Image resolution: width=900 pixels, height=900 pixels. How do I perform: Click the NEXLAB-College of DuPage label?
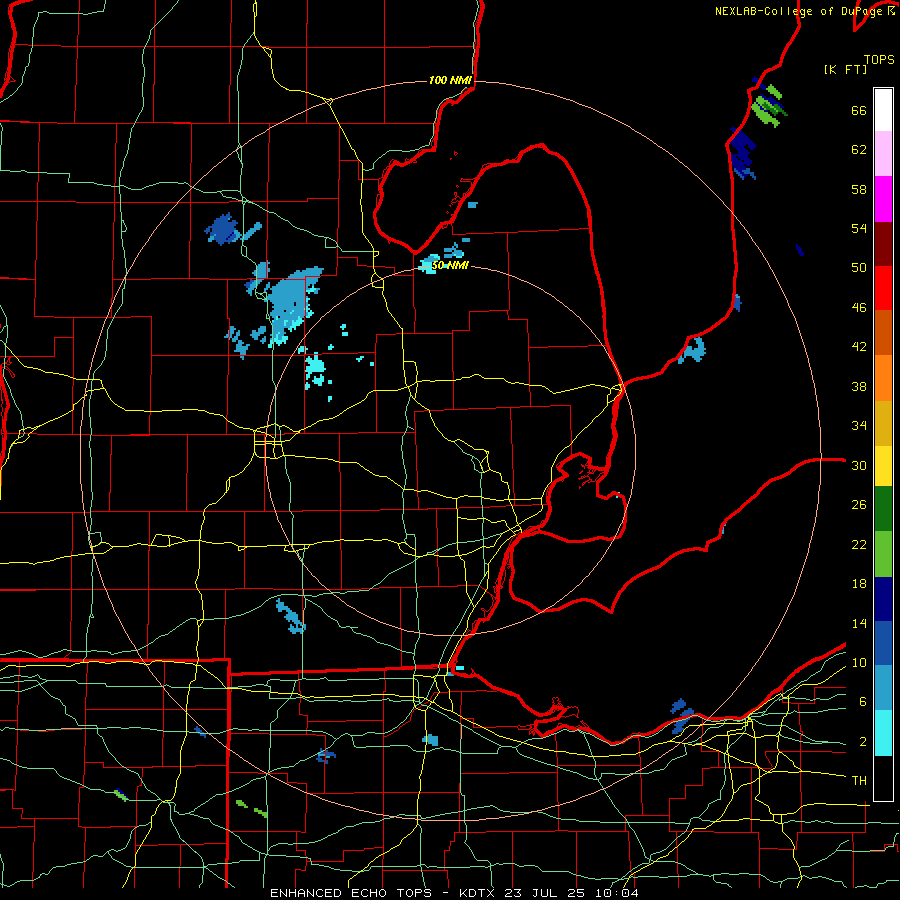799,11
